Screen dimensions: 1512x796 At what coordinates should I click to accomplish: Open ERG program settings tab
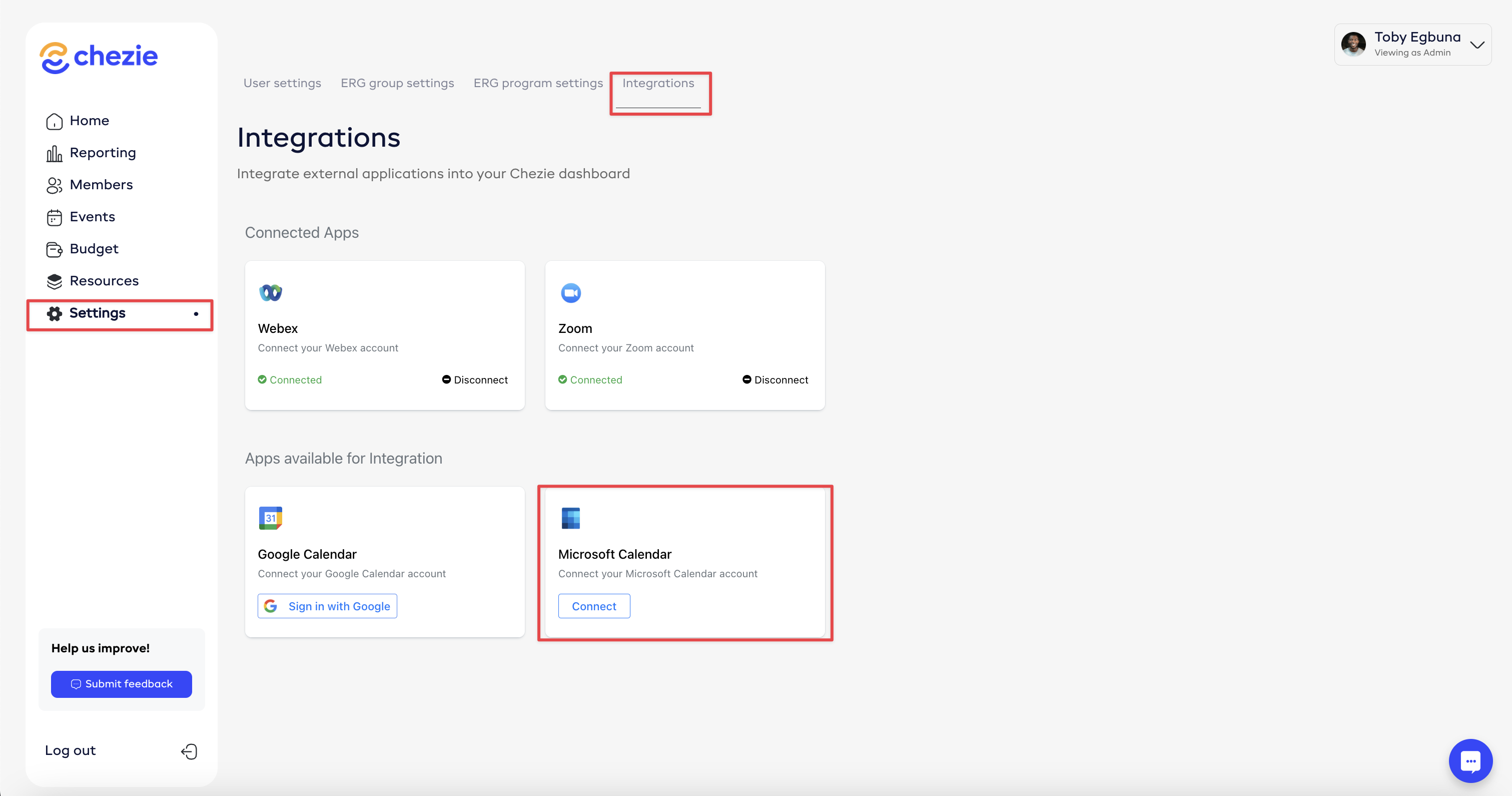(538, 83)
